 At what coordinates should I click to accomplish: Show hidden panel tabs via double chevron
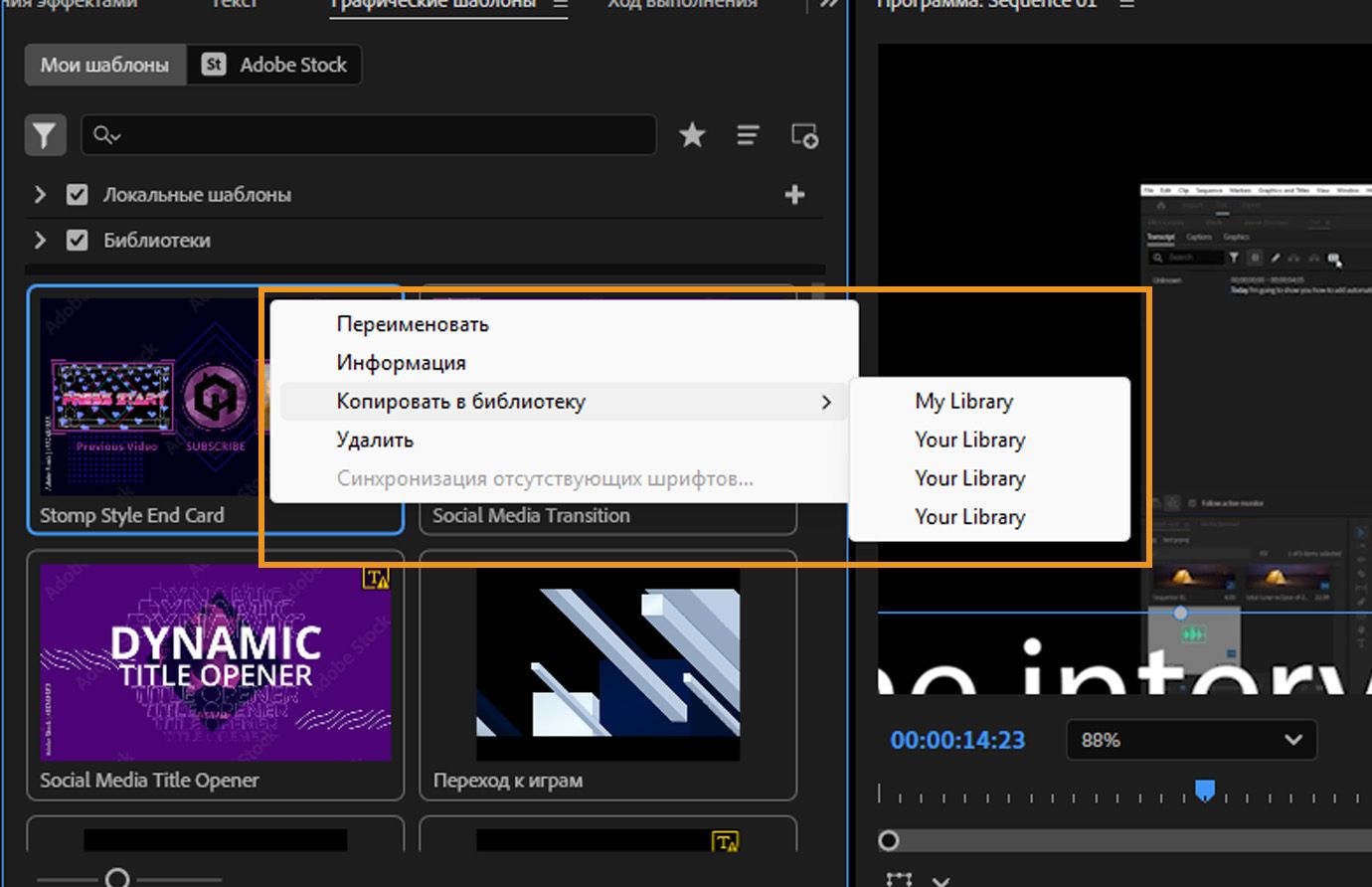pyautogui.click(x=829, y=4)
